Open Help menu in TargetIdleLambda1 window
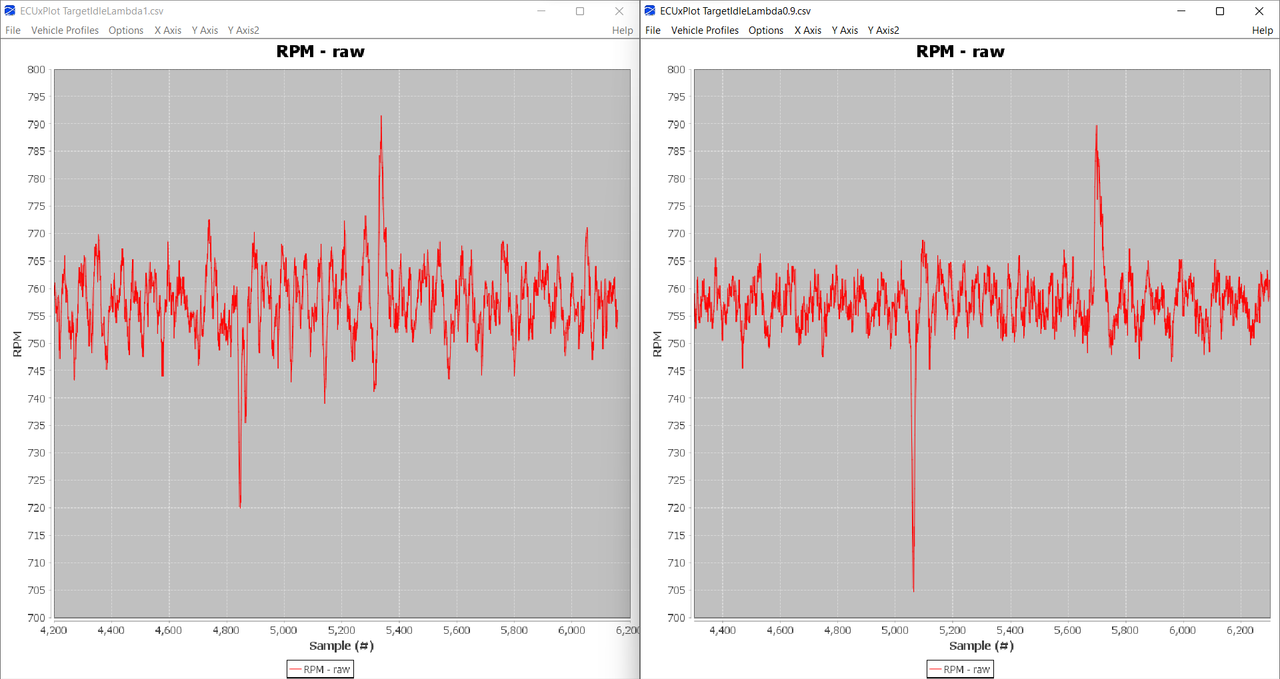1280x679 pixels. (x=622, y=30)
